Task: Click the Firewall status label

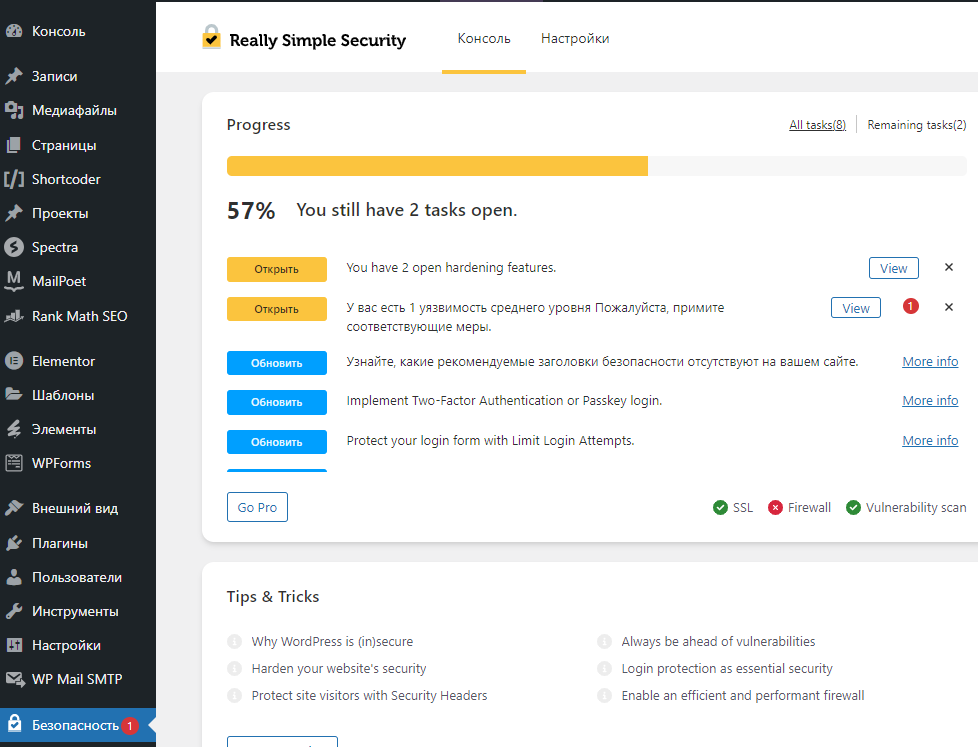Action: coord(809,508)
